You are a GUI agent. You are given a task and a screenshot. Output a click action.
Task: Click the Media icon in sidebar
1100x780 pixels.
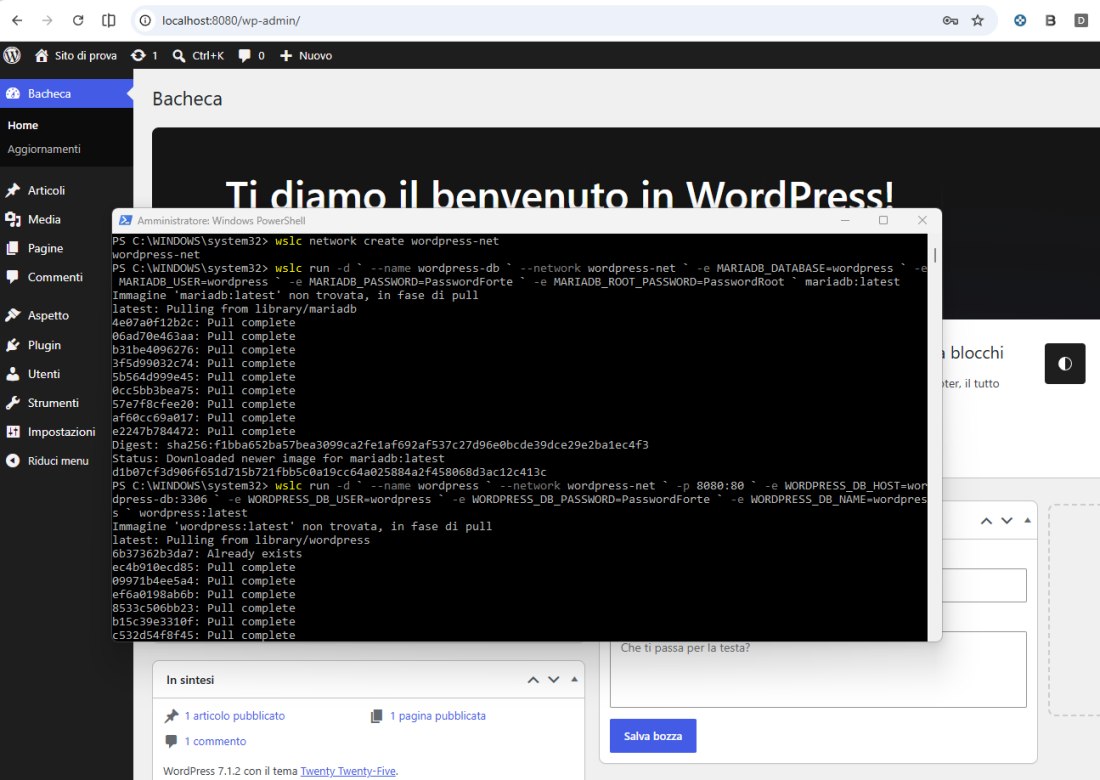[13, 220]
